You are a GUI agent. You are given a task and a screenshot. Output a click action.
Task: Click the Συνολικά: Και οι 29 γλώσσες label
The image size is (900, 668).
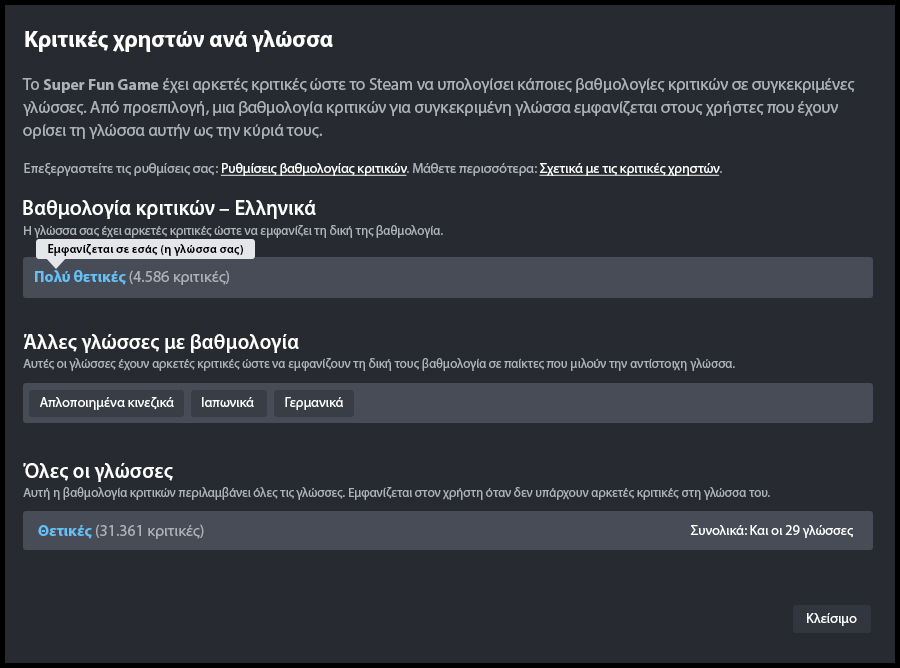point(771,531)
